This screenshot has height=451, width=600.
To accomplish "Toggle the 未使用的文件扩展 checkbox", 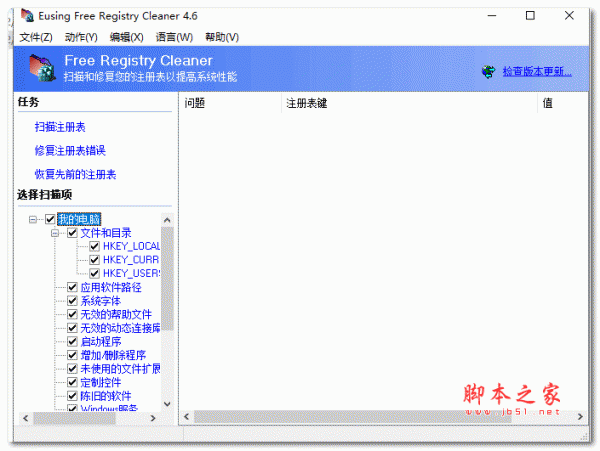I will [72, 368].
